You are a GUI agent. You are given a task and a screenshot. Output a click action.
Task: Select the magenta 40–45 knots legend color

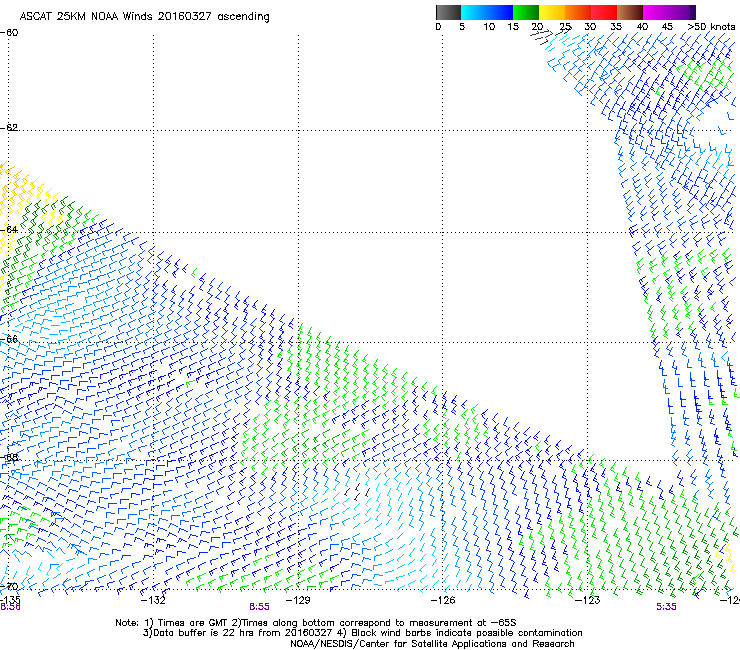click(x=656, y=12)
